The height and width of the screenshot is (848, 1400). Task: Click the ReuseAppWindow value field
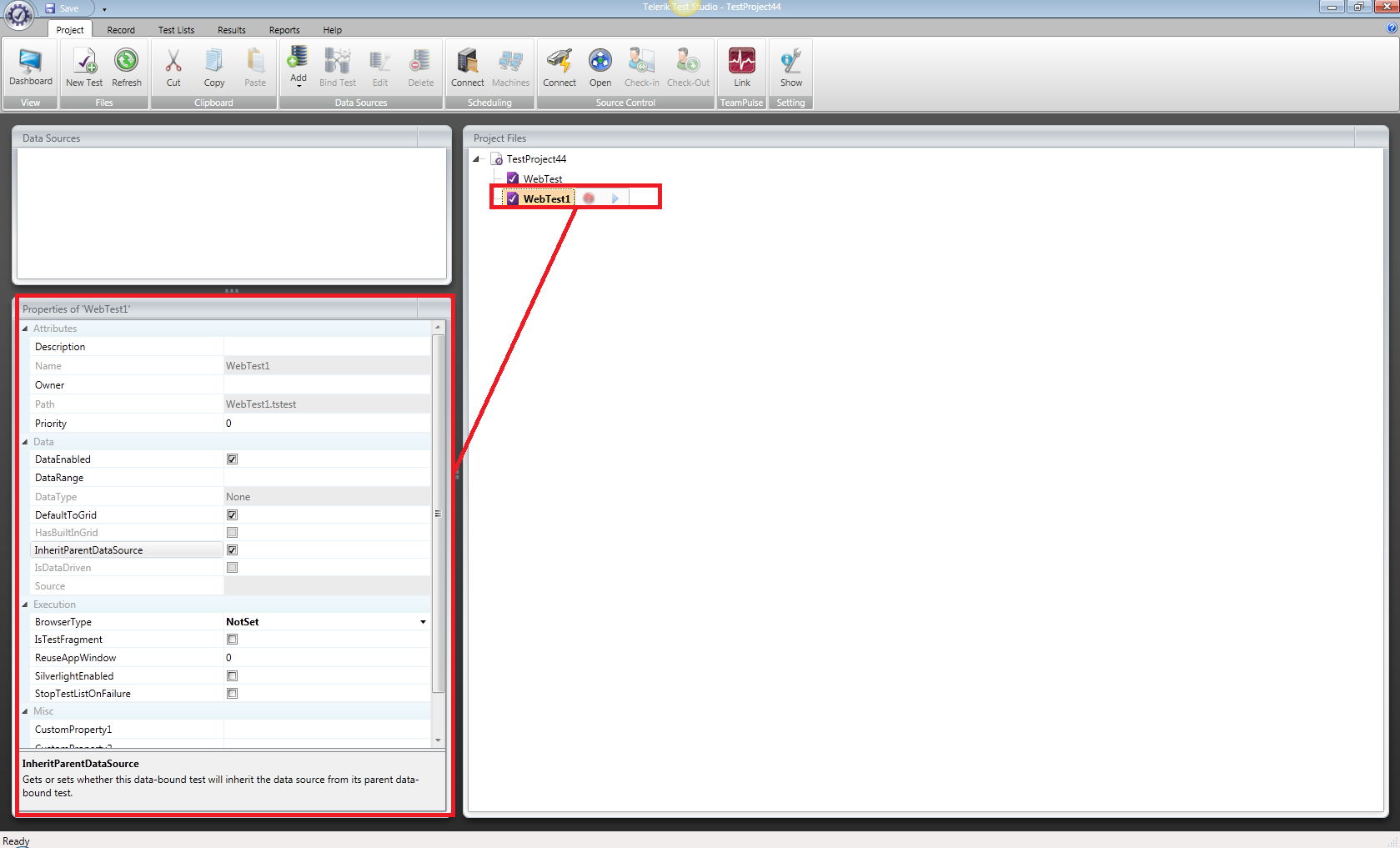click(327, 658)
